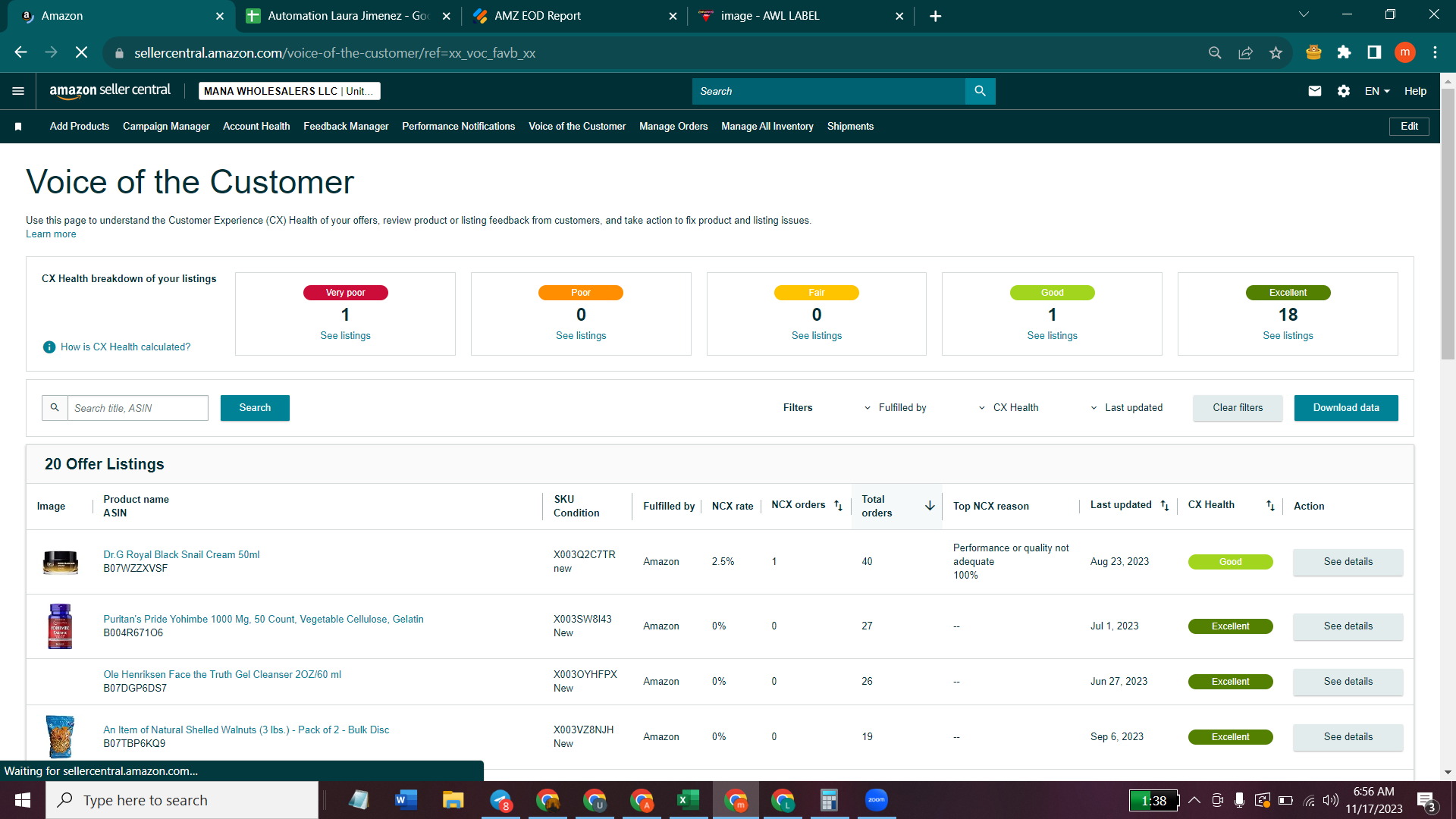Image resolution: width=1456 pixels, height=819 pixels.
Task: Open Manage All Inventory
Action: click(767, 127)
